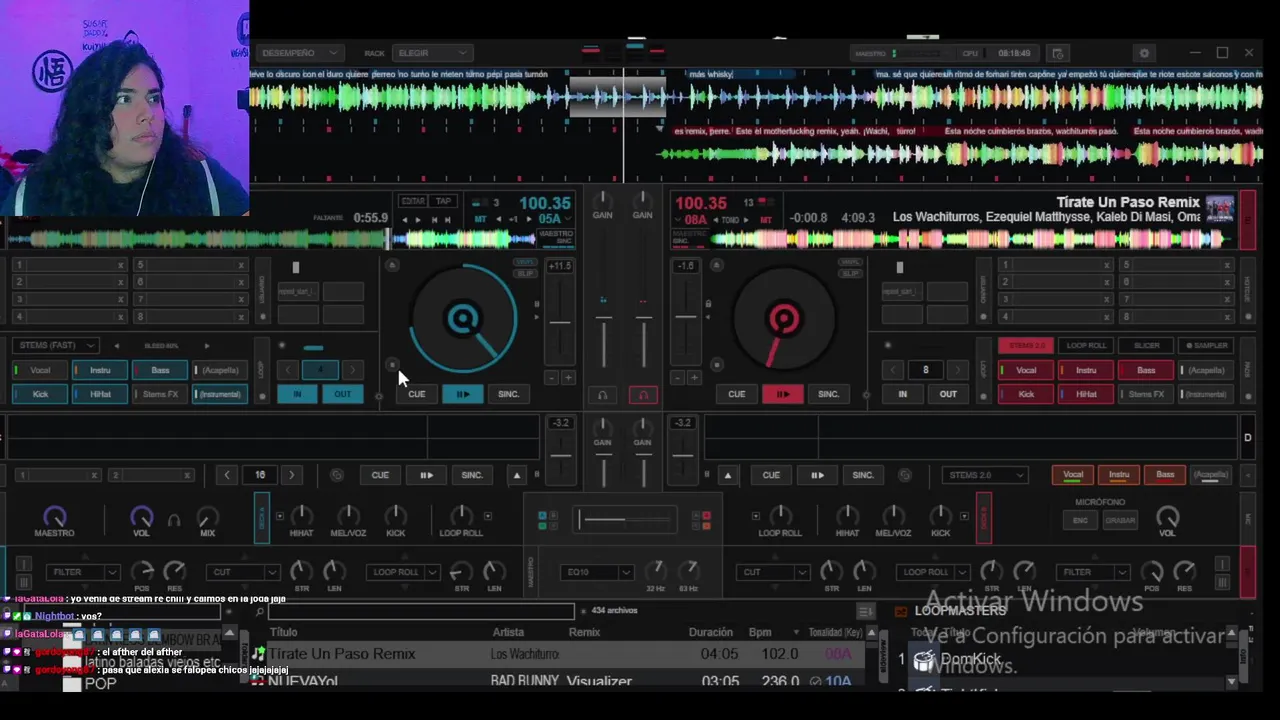Click right deck CUE button
1280x720 pixels.
736,394
